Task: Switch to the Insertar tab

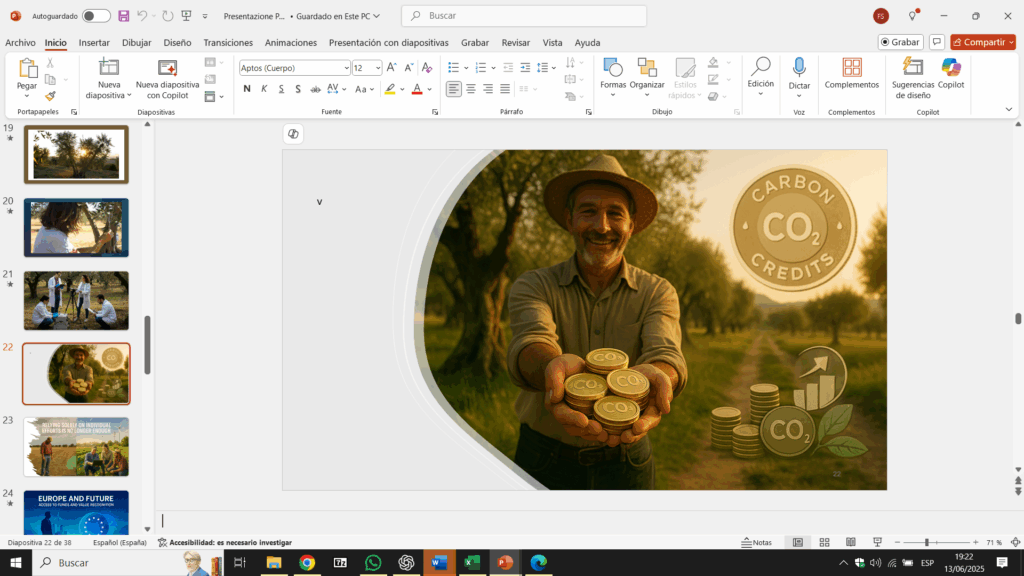Action: point(94,43)
